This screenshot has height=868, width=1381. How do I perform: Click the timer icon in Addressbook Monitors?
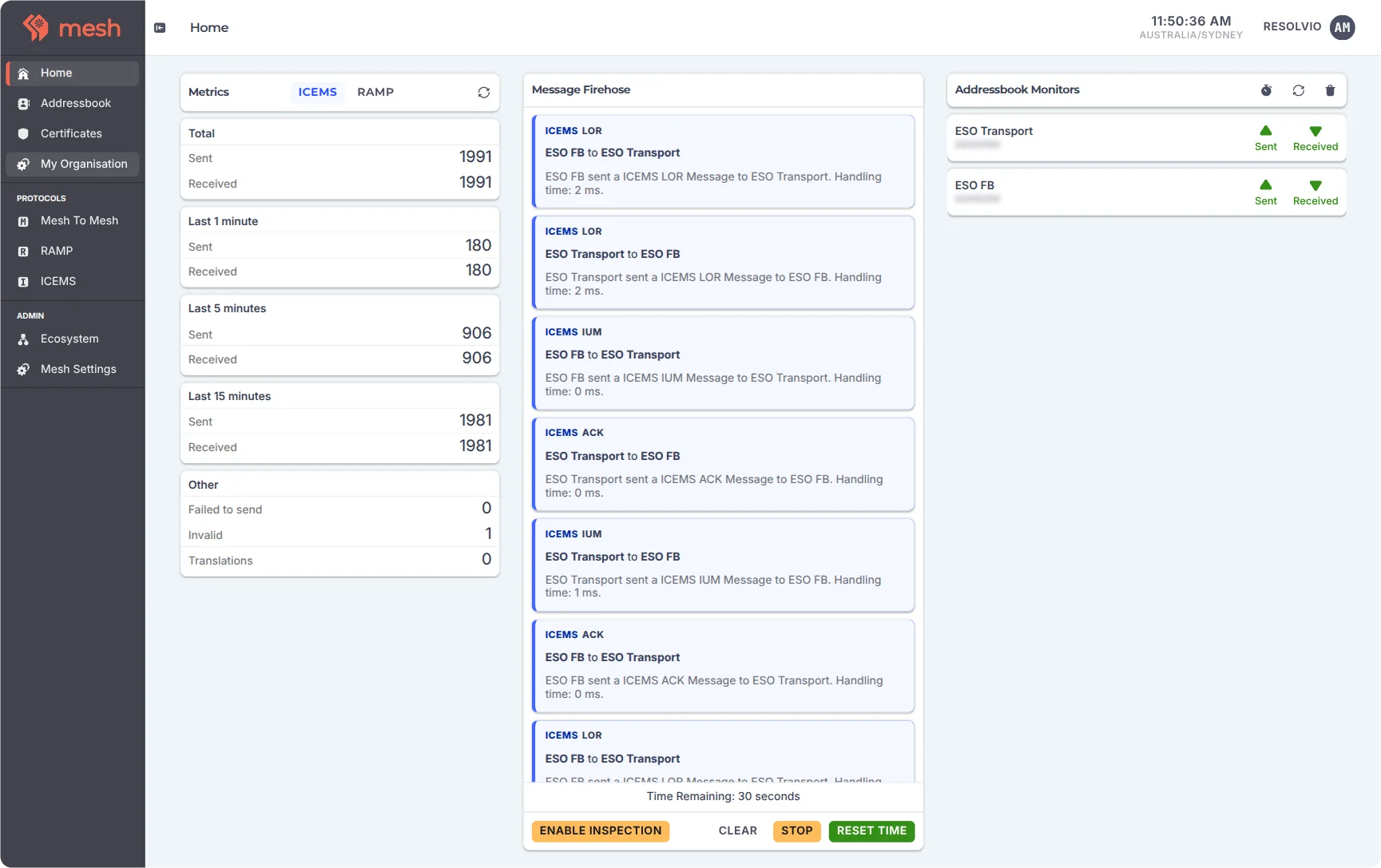1267,90
